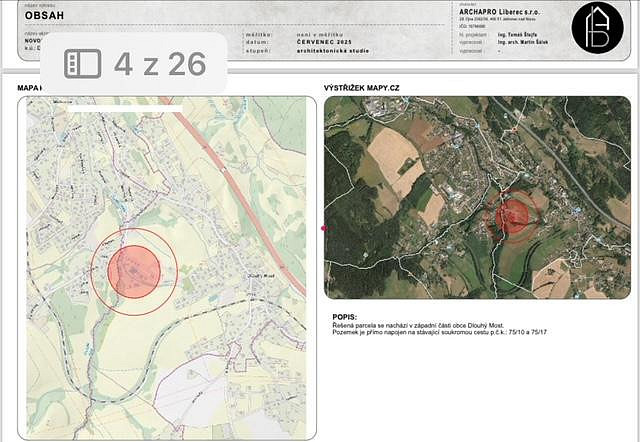Open the sidebar thumbnails panel icon
This screenshot has width=640, height=442.
coord(82,64)
